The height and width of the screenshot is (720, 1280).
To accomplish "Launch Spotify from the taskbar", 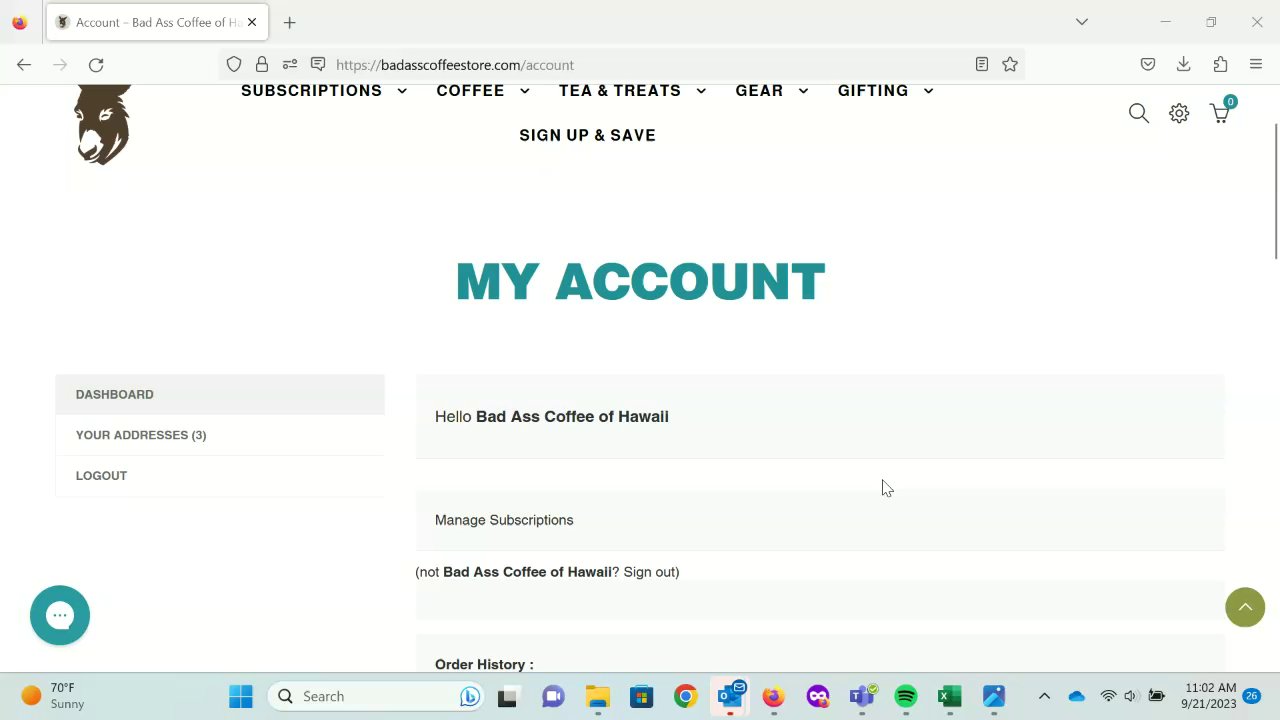I will 906,696.
